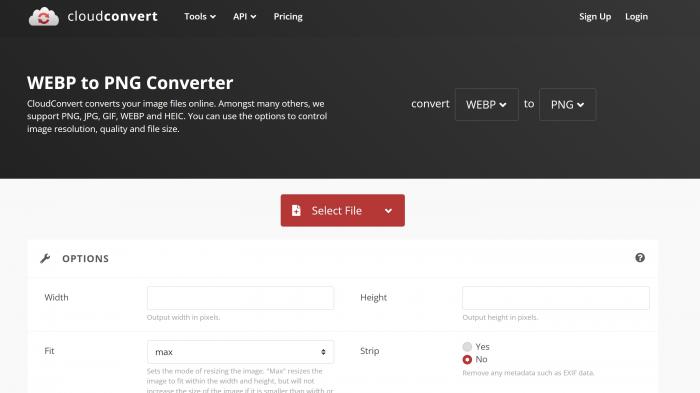
Task: Open the PNG target format dropdown
Action: 567,105
